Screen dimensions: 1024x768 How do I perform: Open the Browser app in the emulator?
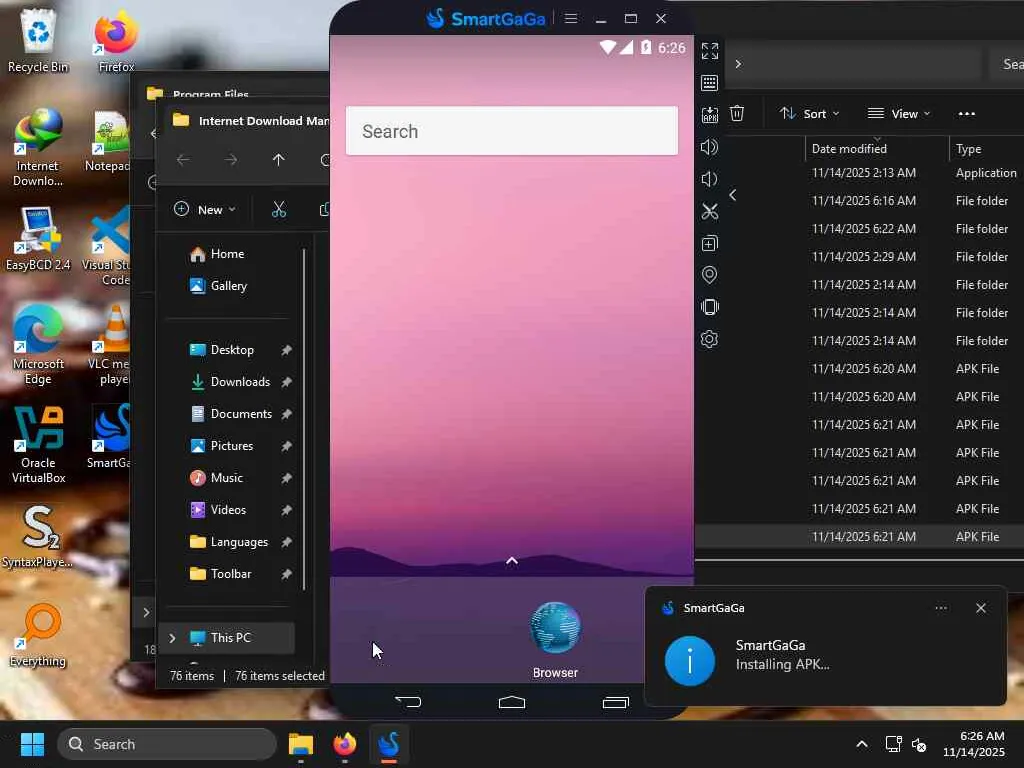pos(554,639)
